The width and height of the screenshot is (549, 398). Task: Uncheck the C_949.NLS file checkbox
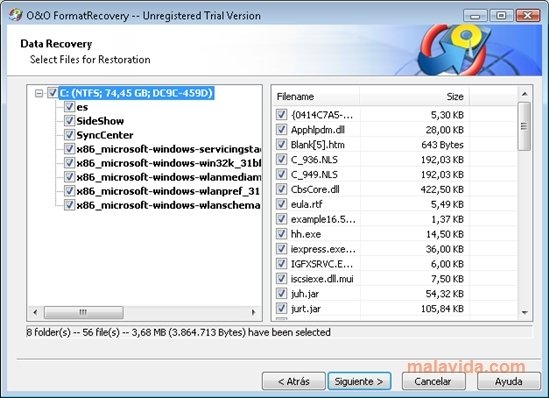point(282,174)
